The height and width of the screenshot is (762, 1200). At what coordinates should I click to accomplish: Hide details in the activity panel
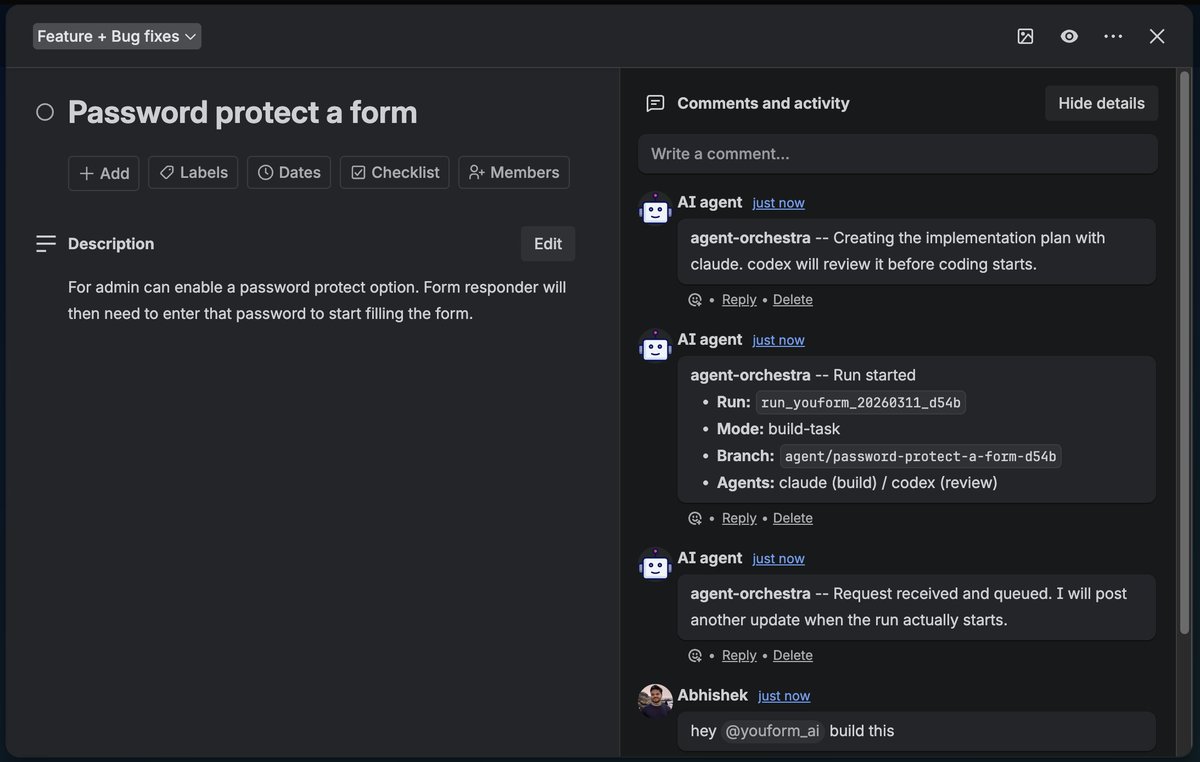pos(1101,103)
